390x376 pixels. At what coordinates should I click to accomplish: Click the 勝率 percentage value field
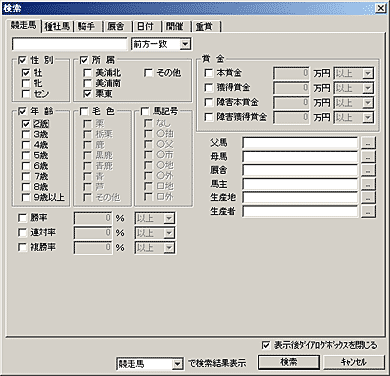(x=93, y=218)
